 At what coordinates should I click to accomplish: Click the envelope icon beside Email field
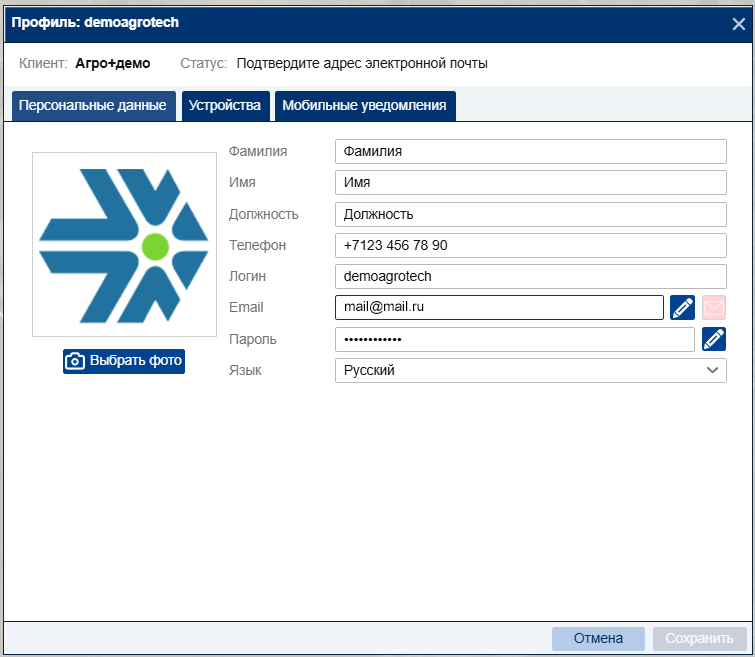[x=714, y=307]
